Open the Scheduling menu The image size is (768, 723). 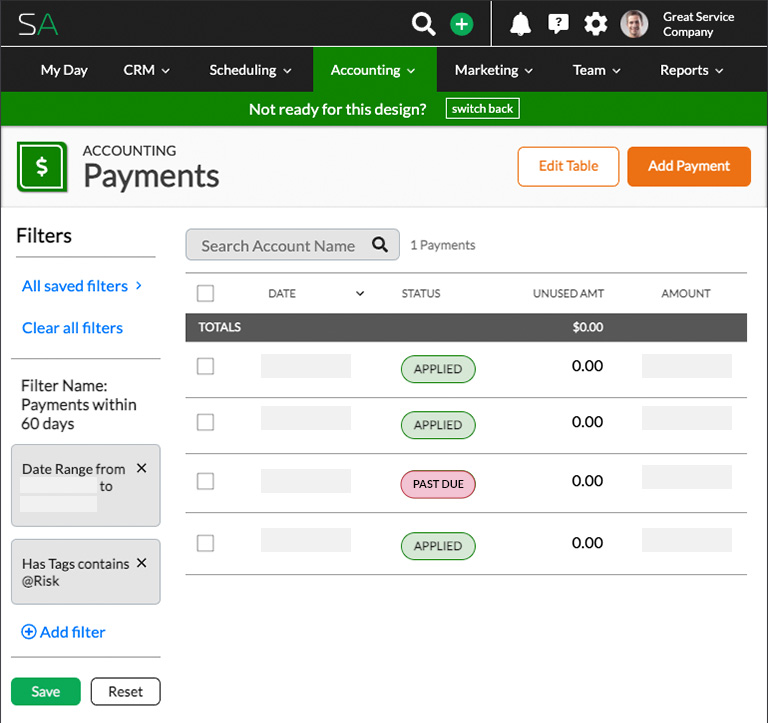click(x=250, y=70)
